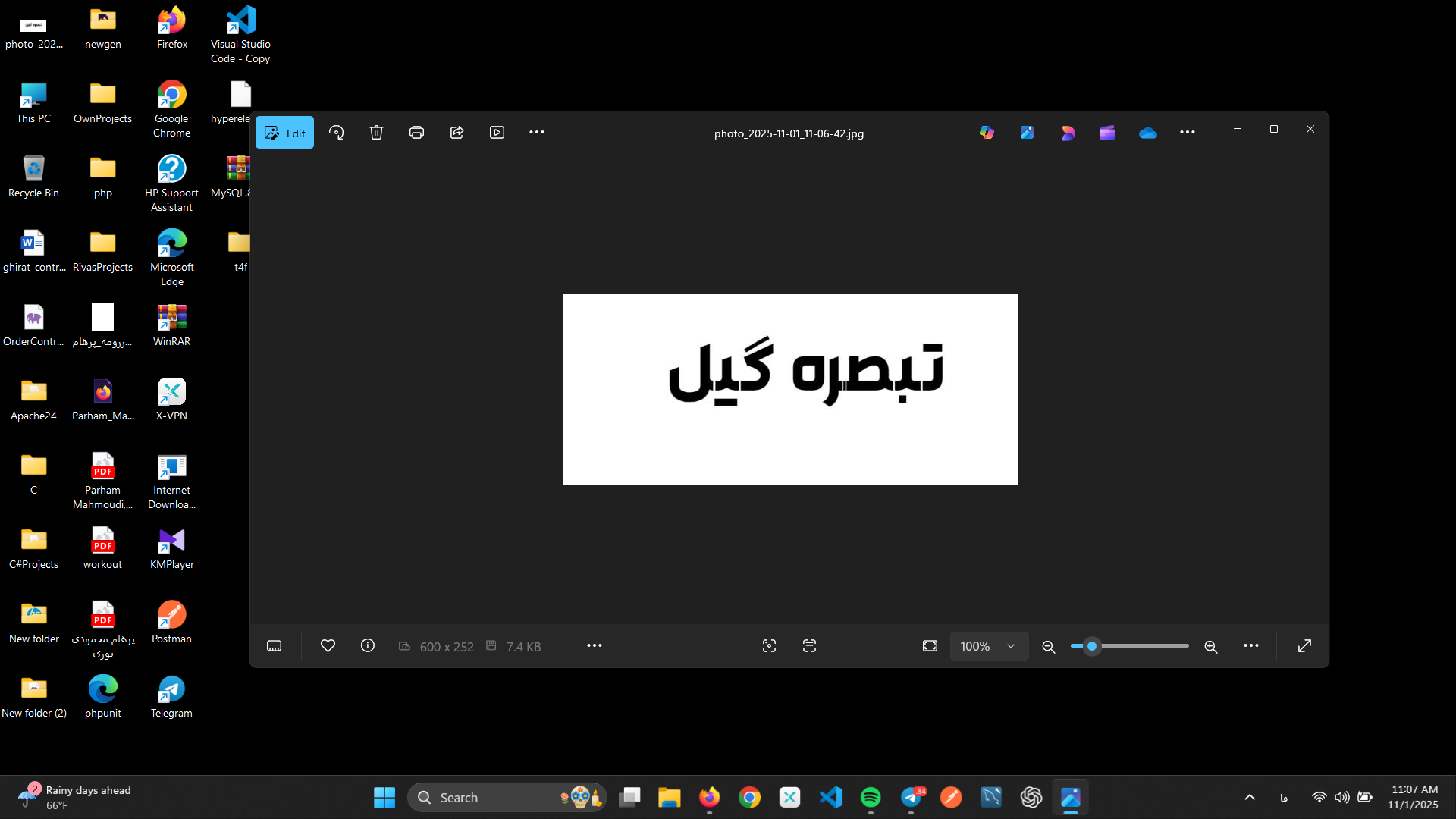Image resolution: width=1456 pixels, height=819 pixels.
Task: Print the current photo
Action: point(416,133)
